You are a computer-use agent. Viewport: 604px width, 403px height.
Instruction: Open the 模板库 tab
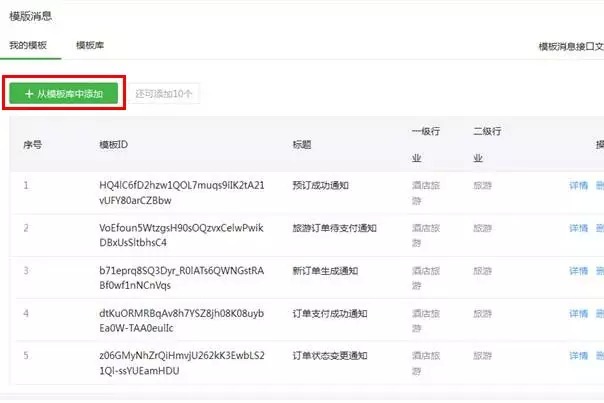point(91,46)
